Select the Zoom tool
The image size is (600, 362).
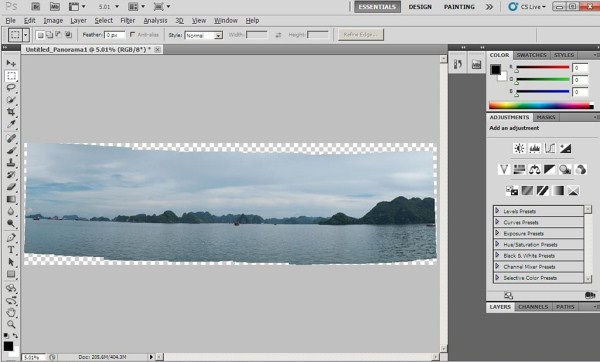pos(11,325)
